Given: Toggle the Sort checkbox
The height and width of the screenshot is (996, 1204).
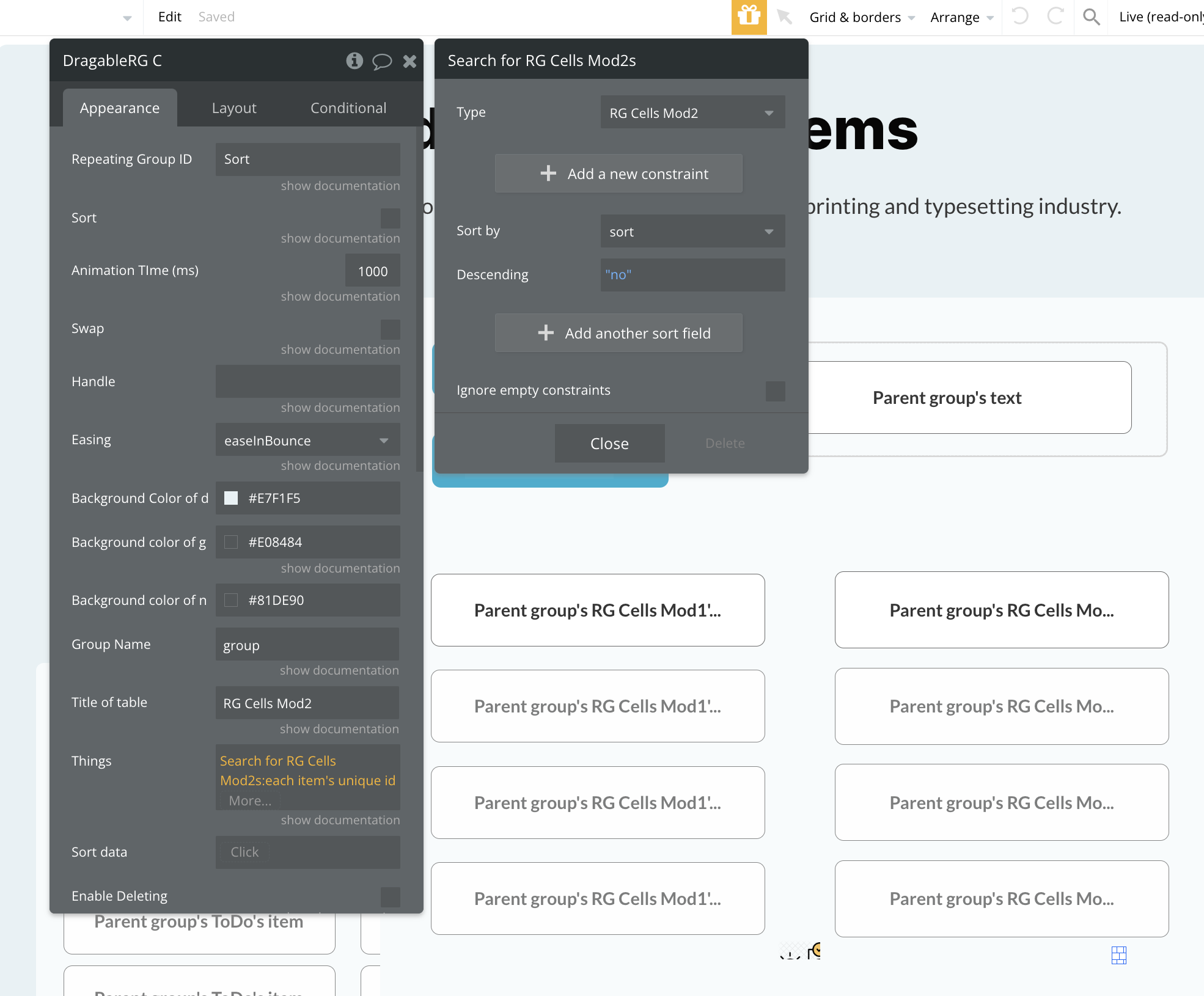Looking at the screenshot, I should [391, 218].
